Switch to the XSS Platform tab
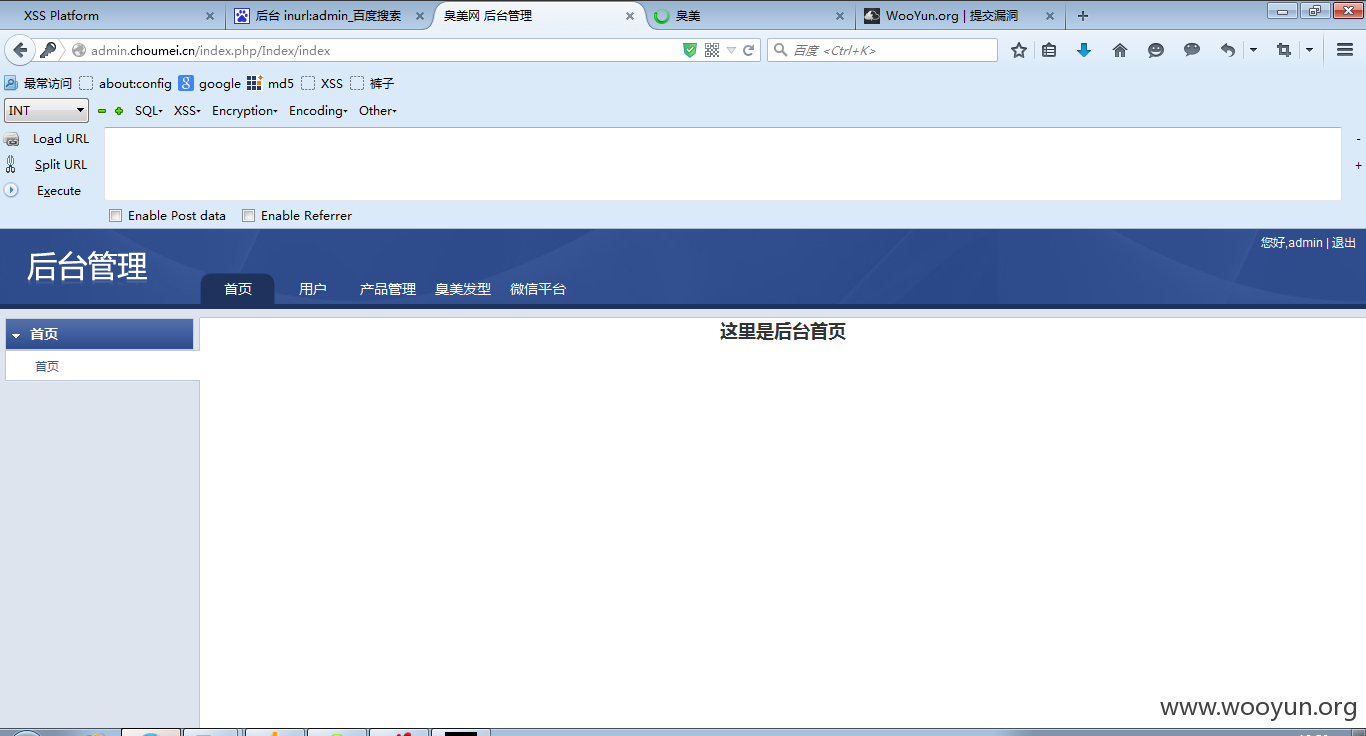1366x736 pixels. pos(110,16)
